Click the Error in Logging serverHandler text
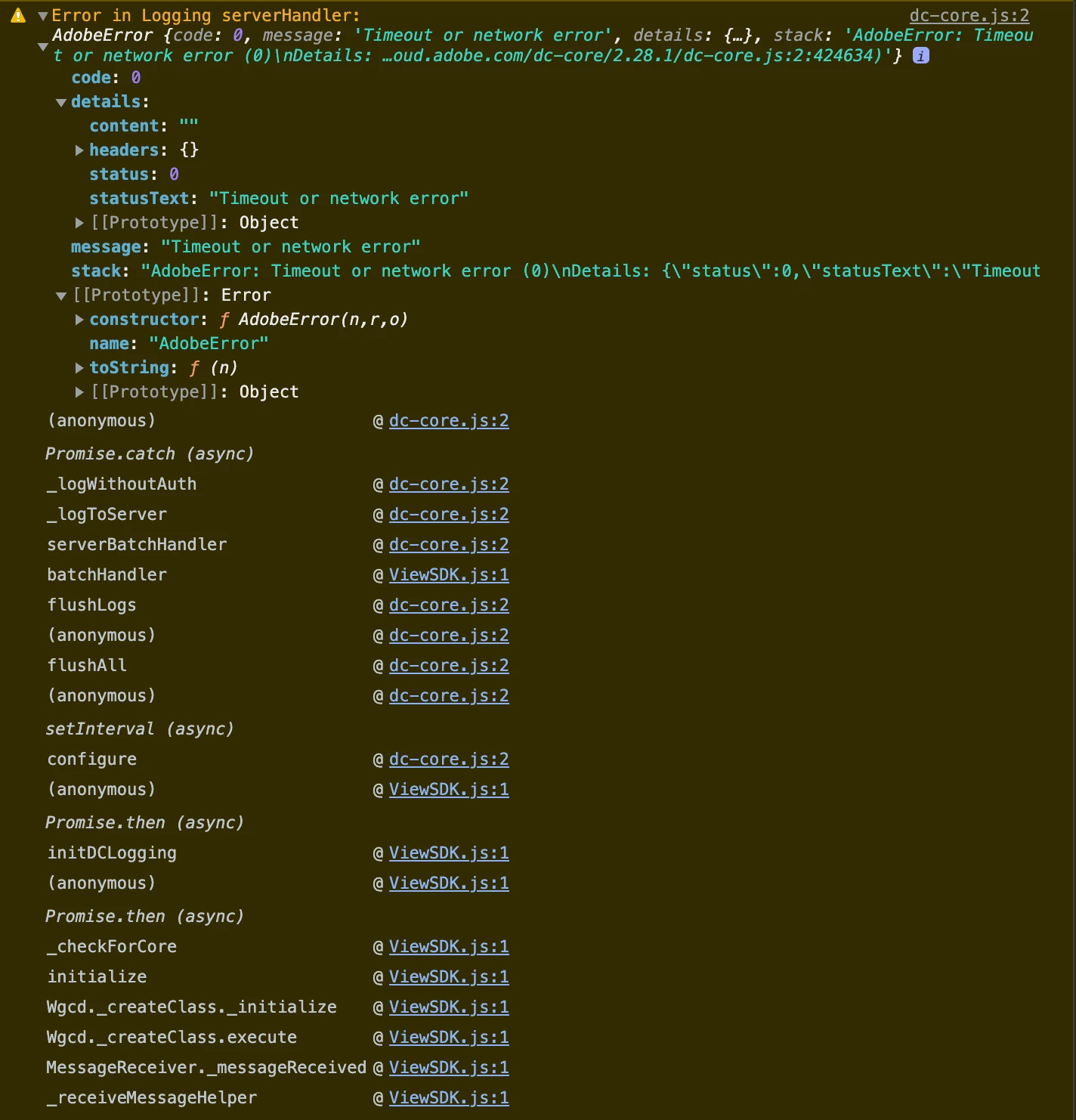 [206, 15]
